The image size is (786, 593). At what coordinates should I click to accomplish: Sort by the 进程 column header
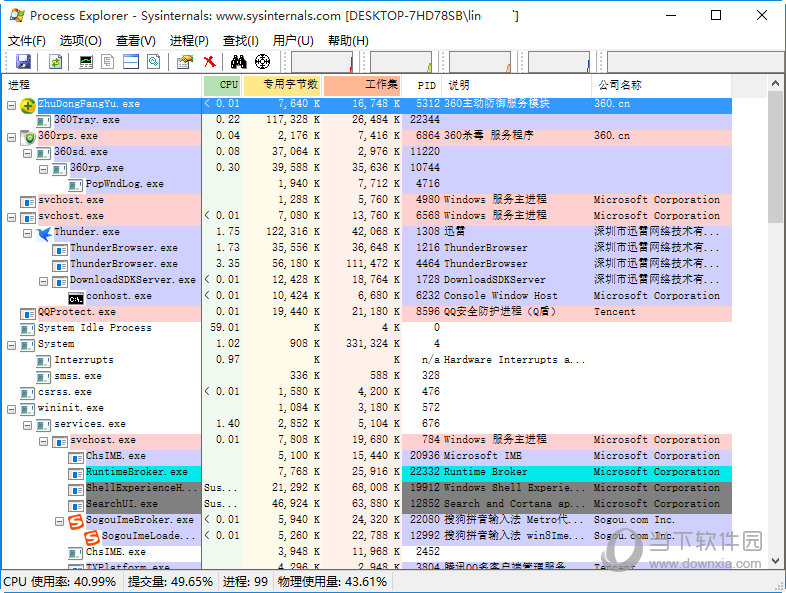[102, 85]
